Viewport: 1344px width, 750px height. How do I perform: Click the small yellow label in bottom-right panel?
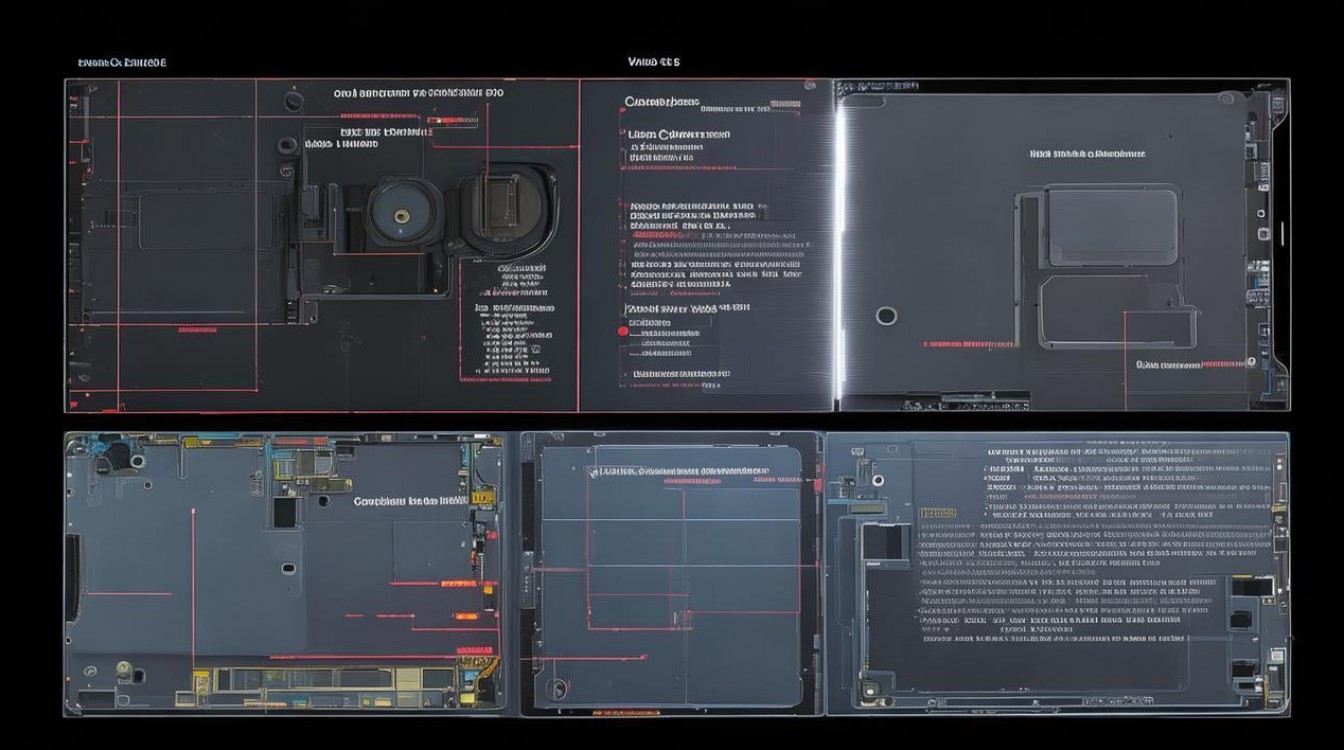[936, 513]
